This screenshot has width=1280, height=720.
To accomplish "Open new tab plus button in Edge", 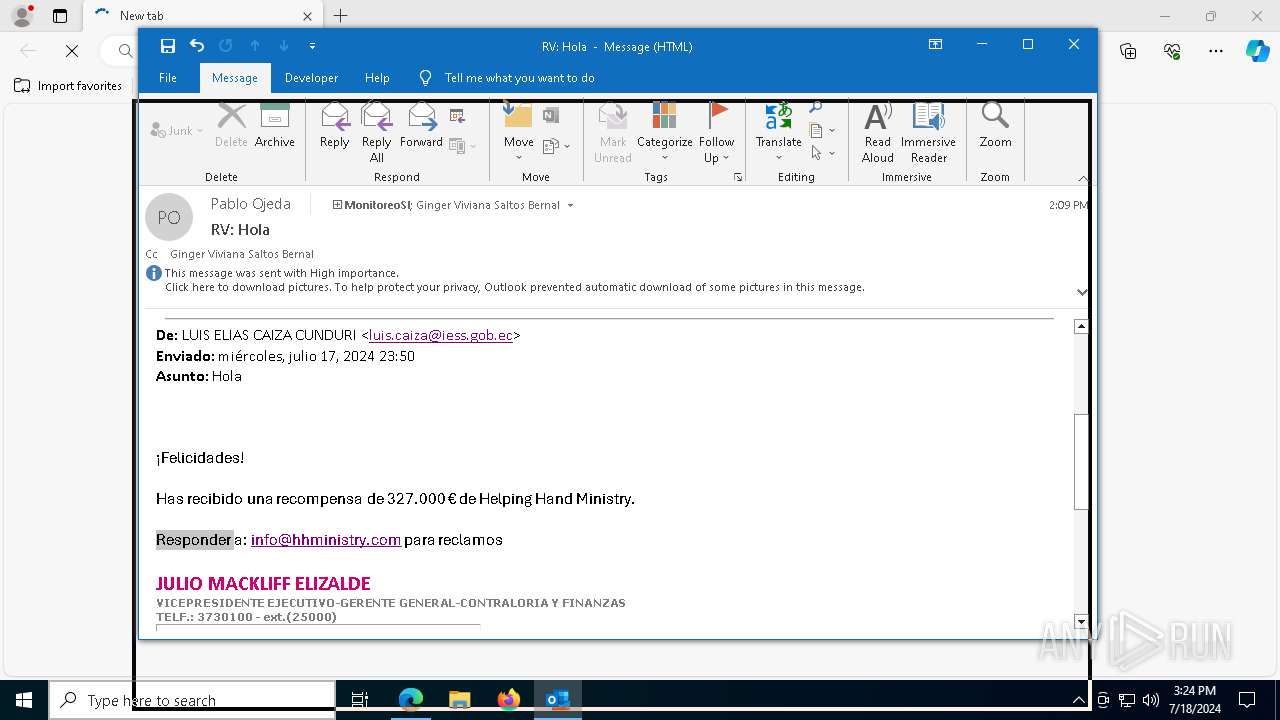I will (341, 16).
